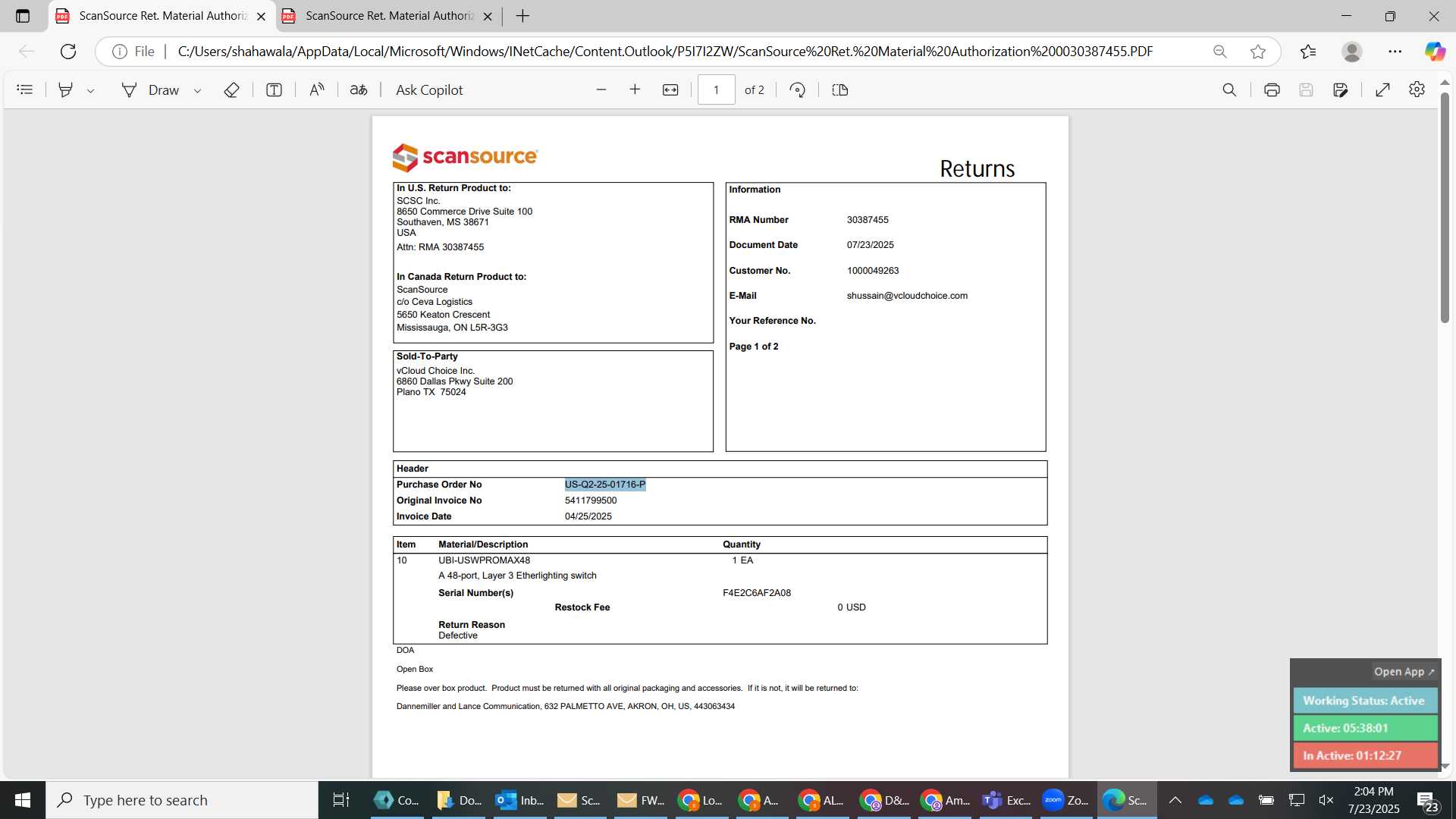Switch to page view layout
1456x819 pixels.
point(839,89)
